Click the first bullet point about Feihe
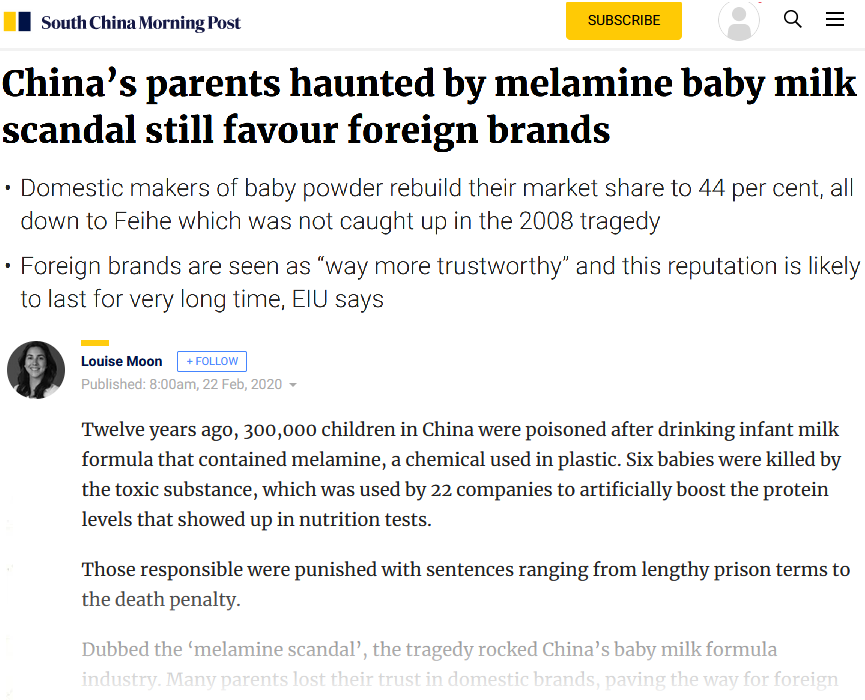The image size is (865, 700). click(437, 204)
